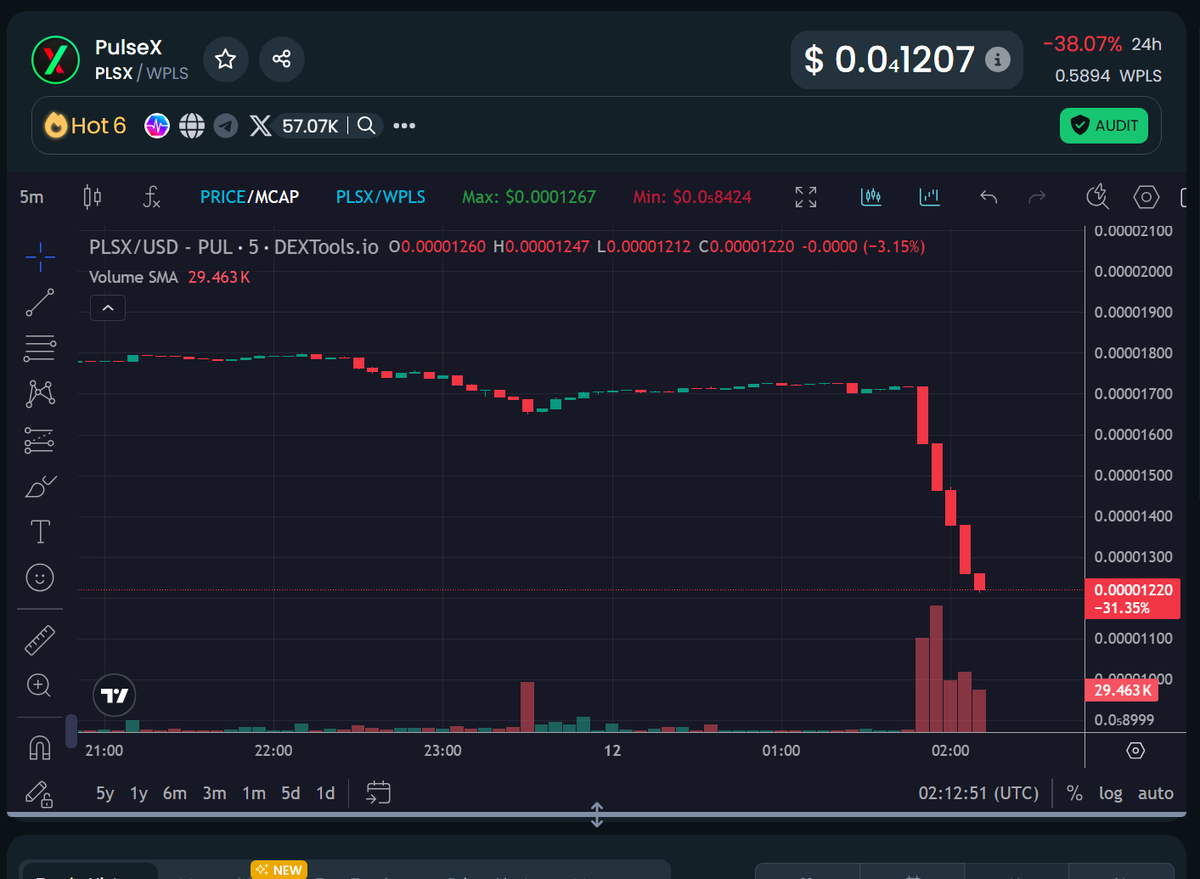Select the crosshair cursor tool
This screenshot has width=1200, height=879.
click(40, 257)
